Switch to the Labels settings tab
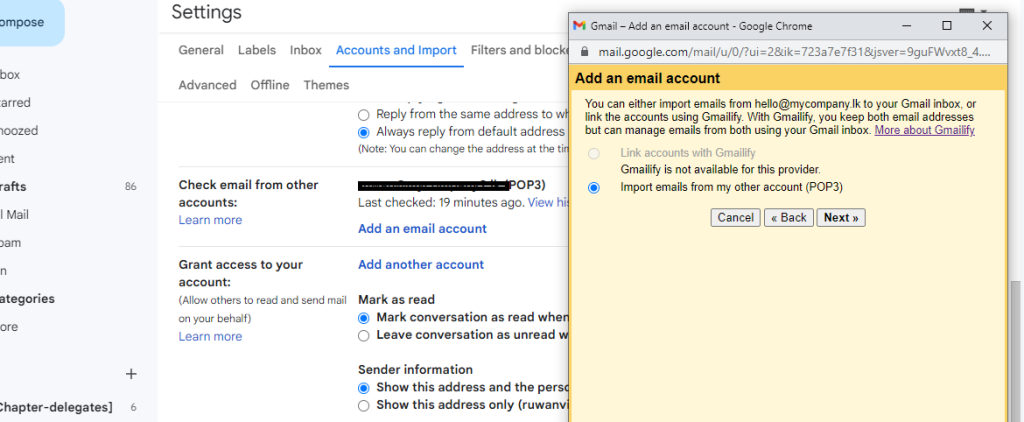This screenshot has height=422, width=1024. click(x=257, y=50)
